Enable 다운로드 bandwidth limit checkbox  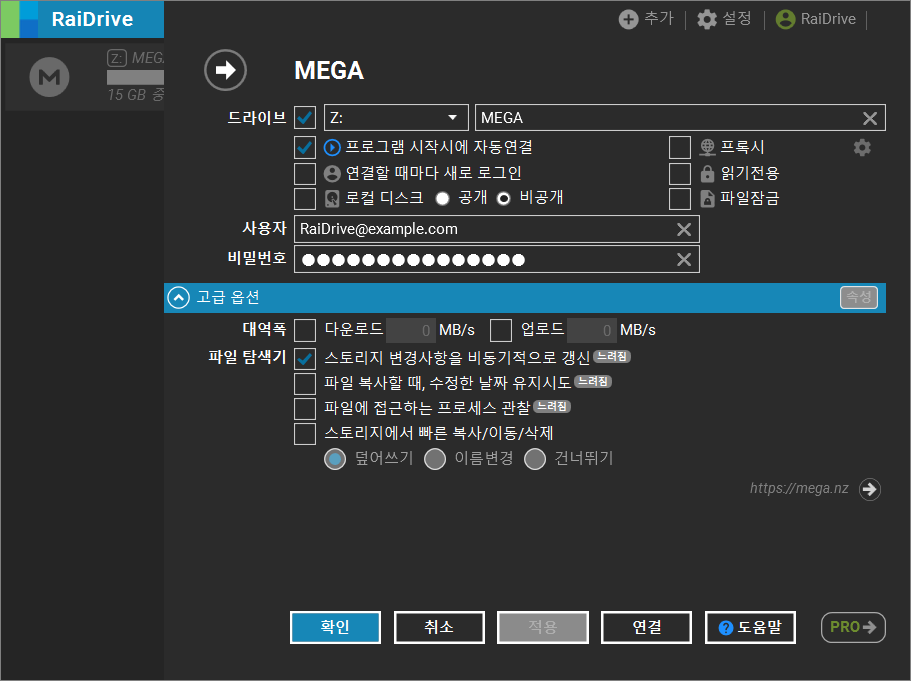[x=305, y=330]
